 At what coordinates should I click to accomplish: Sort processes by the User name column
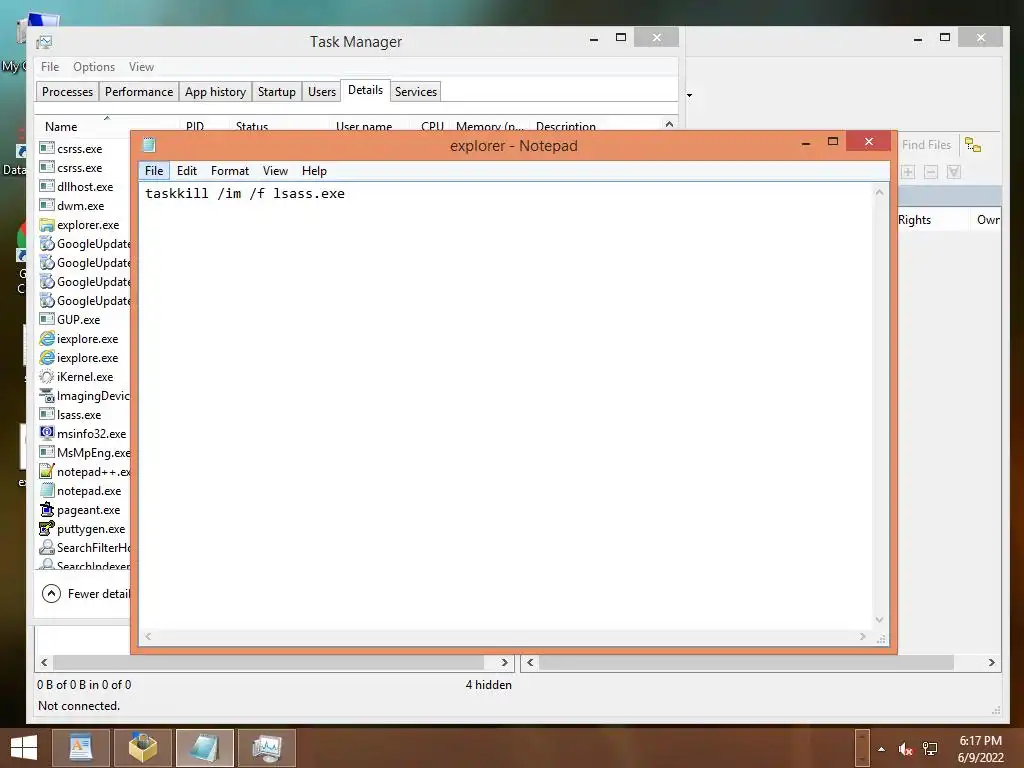[364, 125]
